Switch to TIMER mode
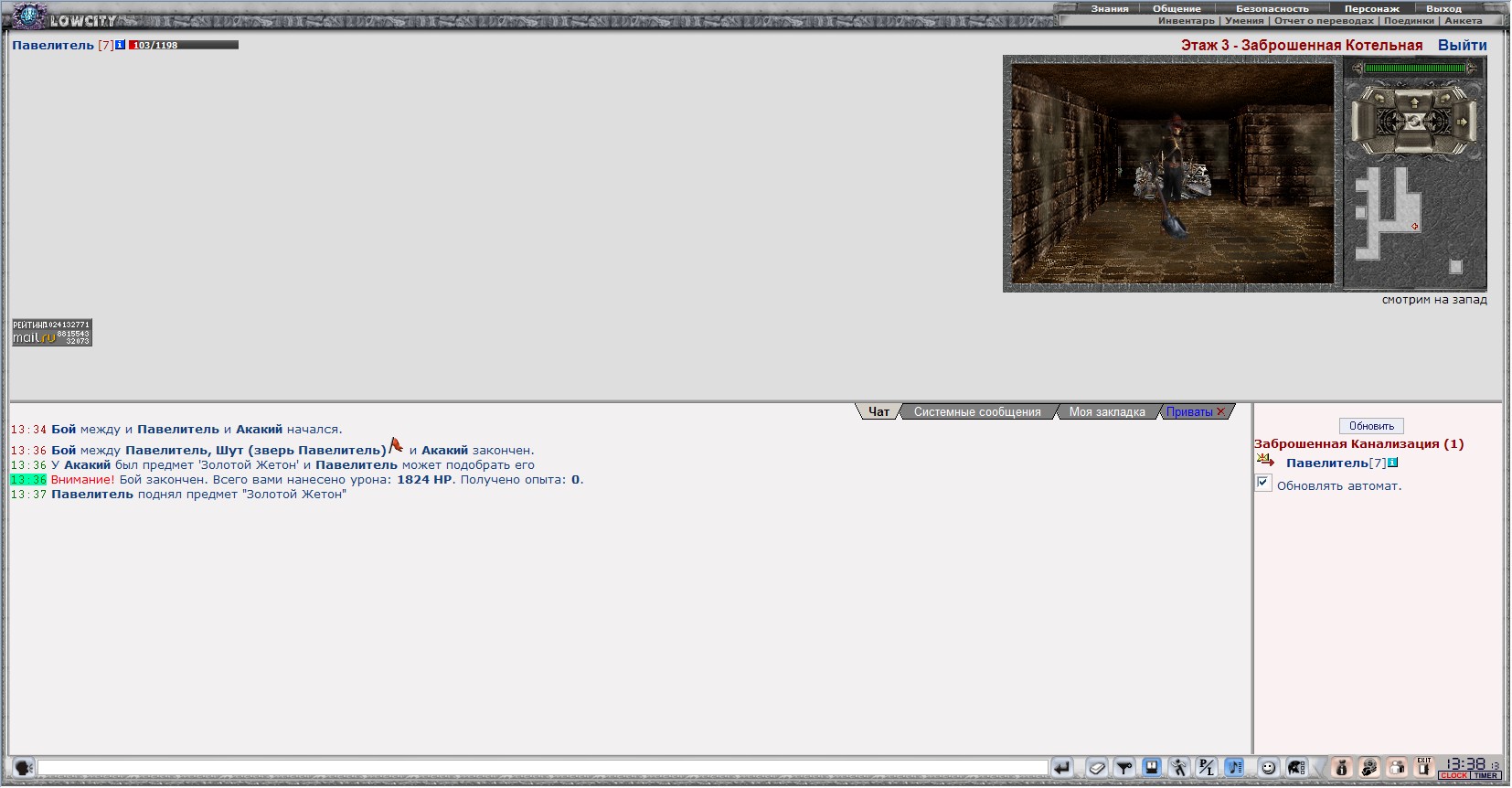Screen dimensions: 1512x788 coord(1485,775)
